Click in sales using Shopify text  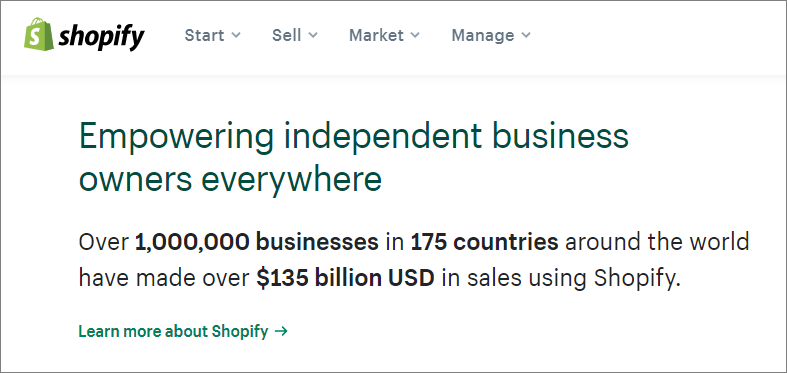click(x=561, y=280)
